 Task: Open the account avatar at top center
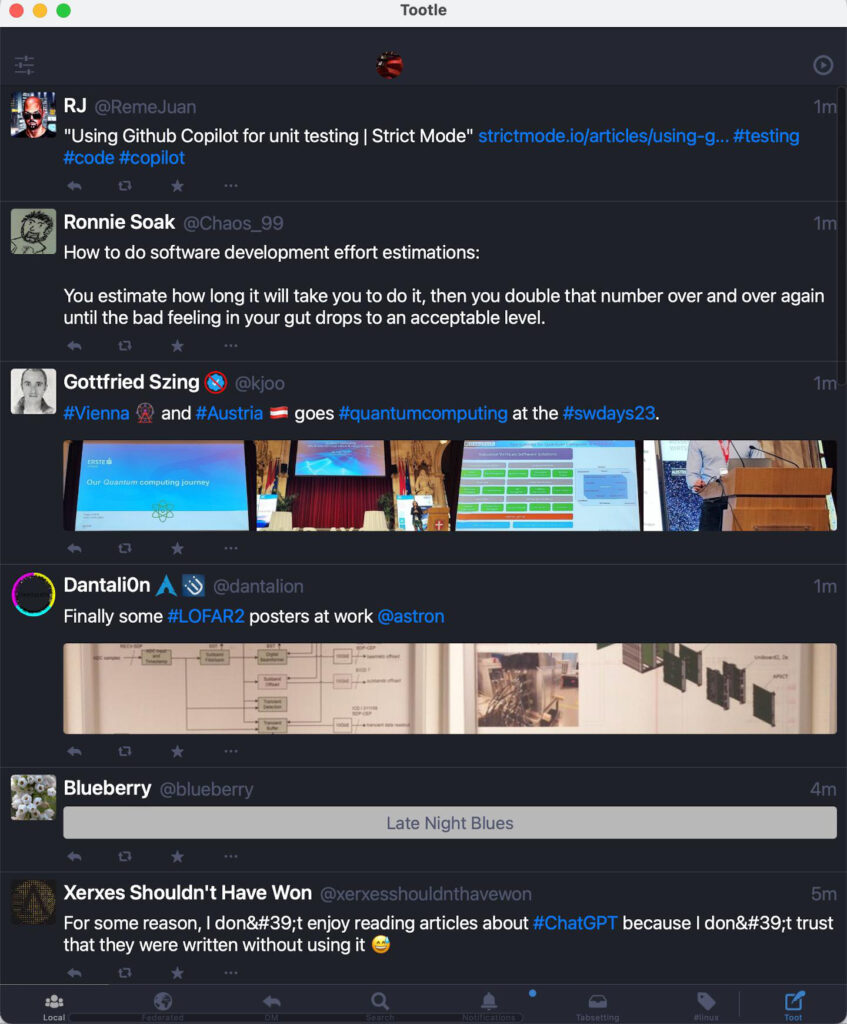pyautogui.click(x=389, y=65)
